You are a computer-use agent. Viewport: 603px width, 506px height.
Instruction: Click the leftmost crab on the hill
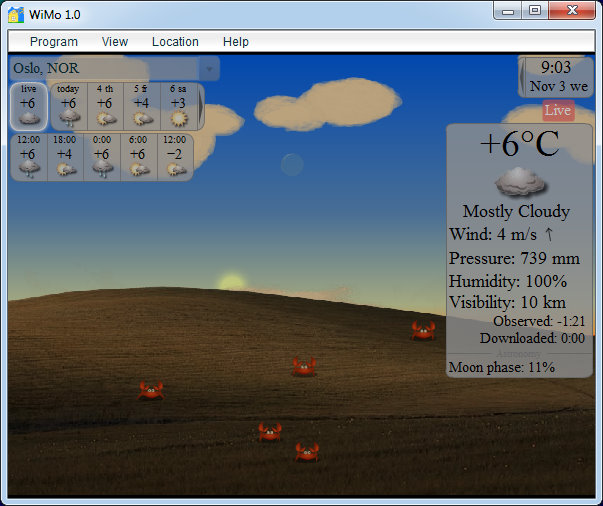(151, 390)
